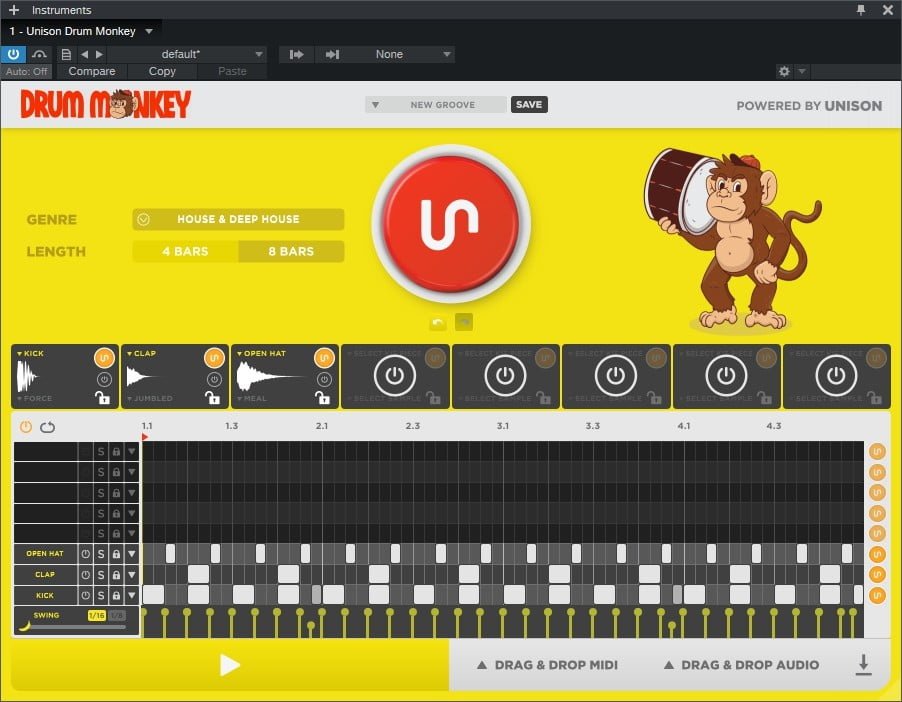The width and height of the screenshot is (902, 702).
Task: Toggle the blue plugin power button
Action: click(13, 54)
